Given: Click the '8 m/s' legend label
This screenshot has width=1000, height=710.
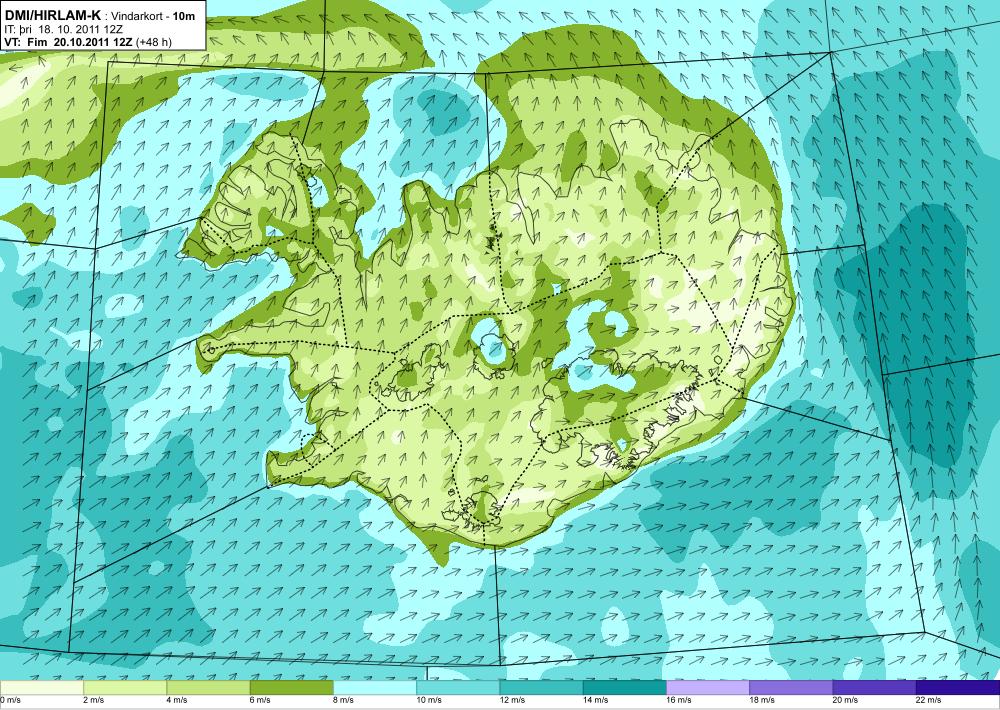Looking at the screenshot, I should pyautogui.click(x=344, y=700).
